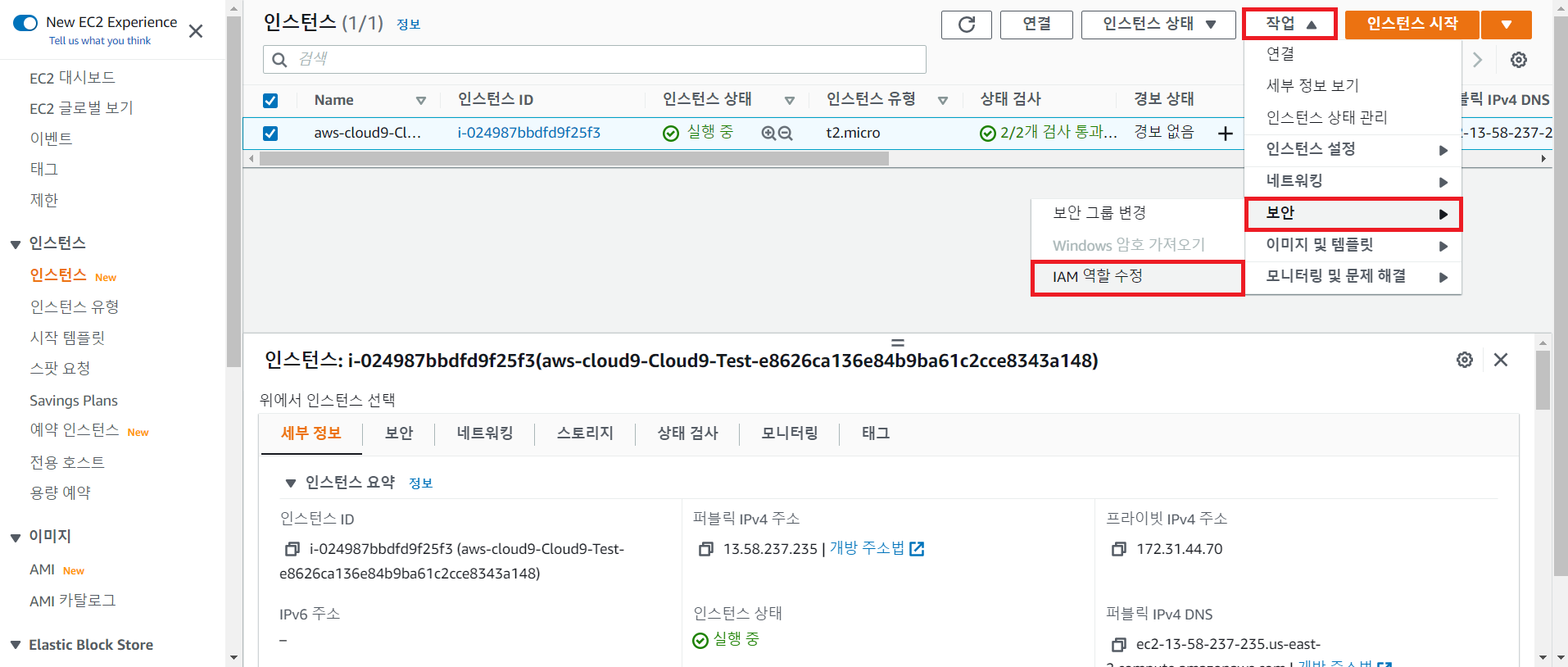Choose 보안 그룹 변경 submenu item

tap(1137, 213)
